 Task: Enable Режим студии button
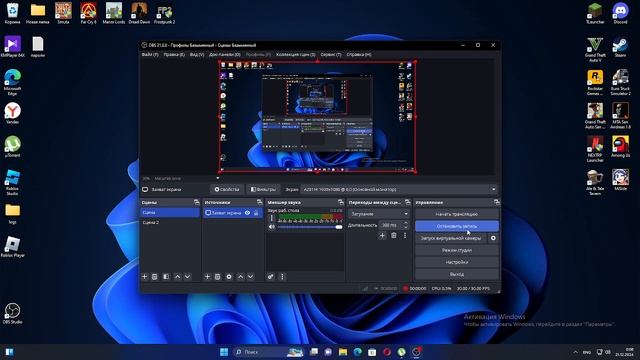457,250
